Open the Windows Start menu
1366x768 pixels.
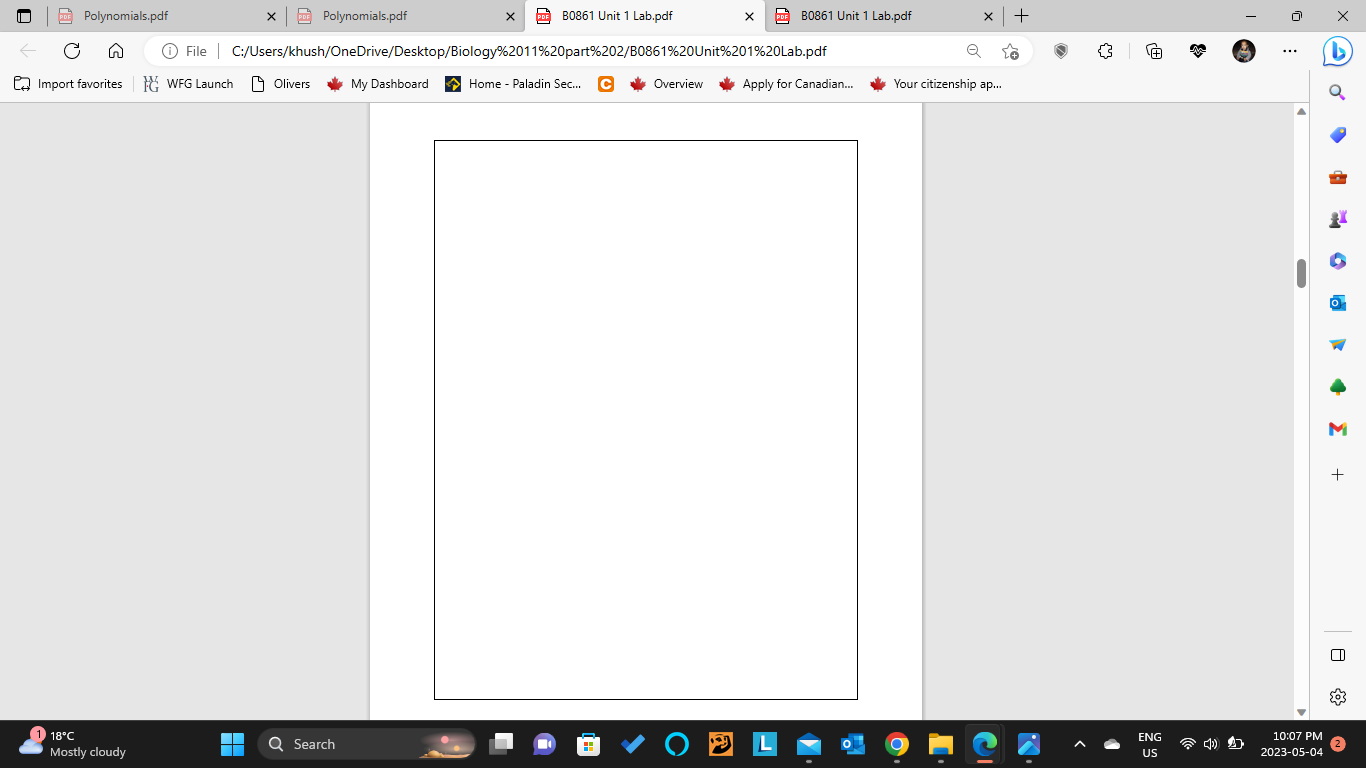coord(232,744)
